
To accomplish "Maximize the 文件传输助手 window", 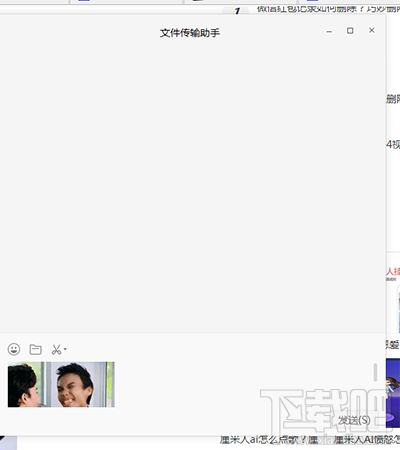I will point(350,31).
